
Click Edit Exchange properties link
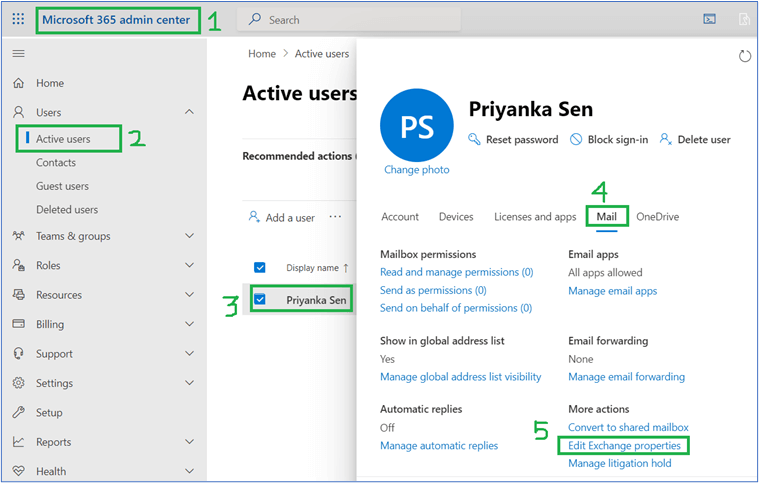point(624,445)
